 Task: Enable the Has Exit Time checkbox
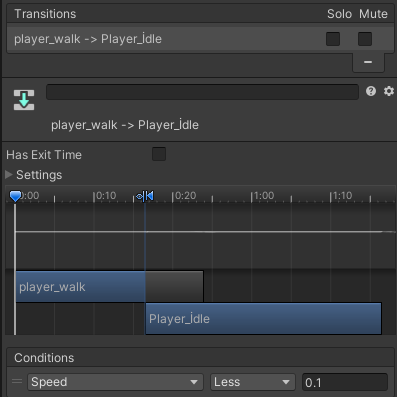coord(159,154)
